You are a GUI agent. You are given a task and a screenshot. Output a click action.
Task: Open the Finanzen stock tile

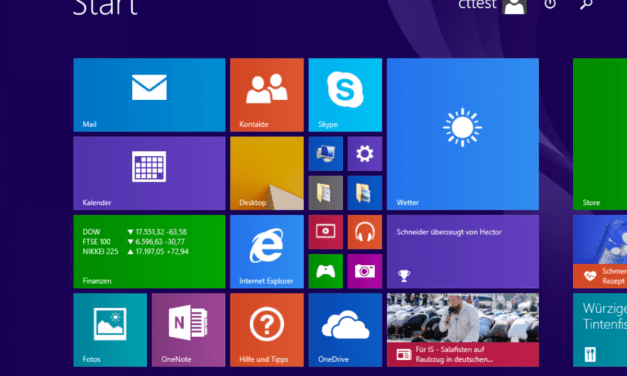149,252
